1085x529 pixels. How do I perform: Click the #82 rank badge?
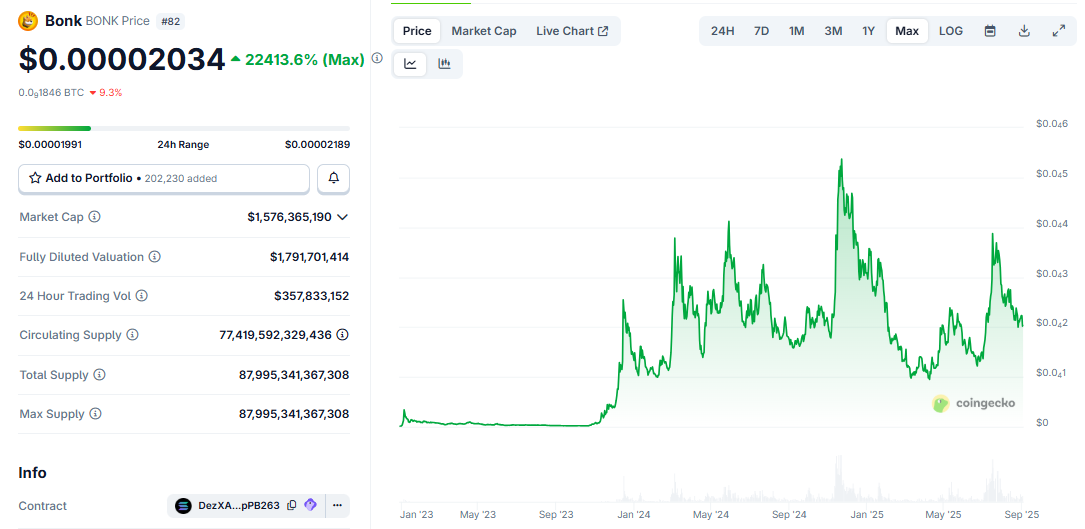pos(170,21)
